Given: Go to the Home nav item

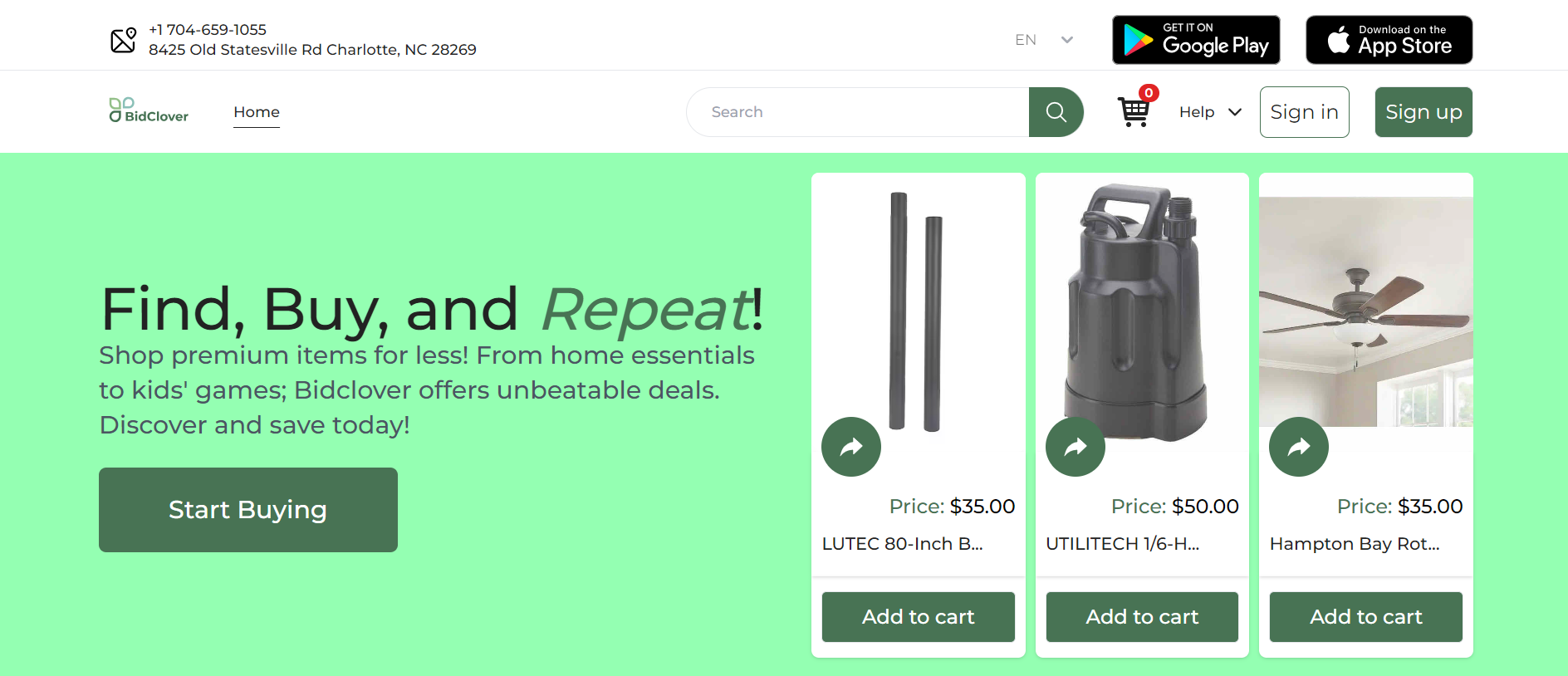Looking at the screenshot, I should [257, 112].
